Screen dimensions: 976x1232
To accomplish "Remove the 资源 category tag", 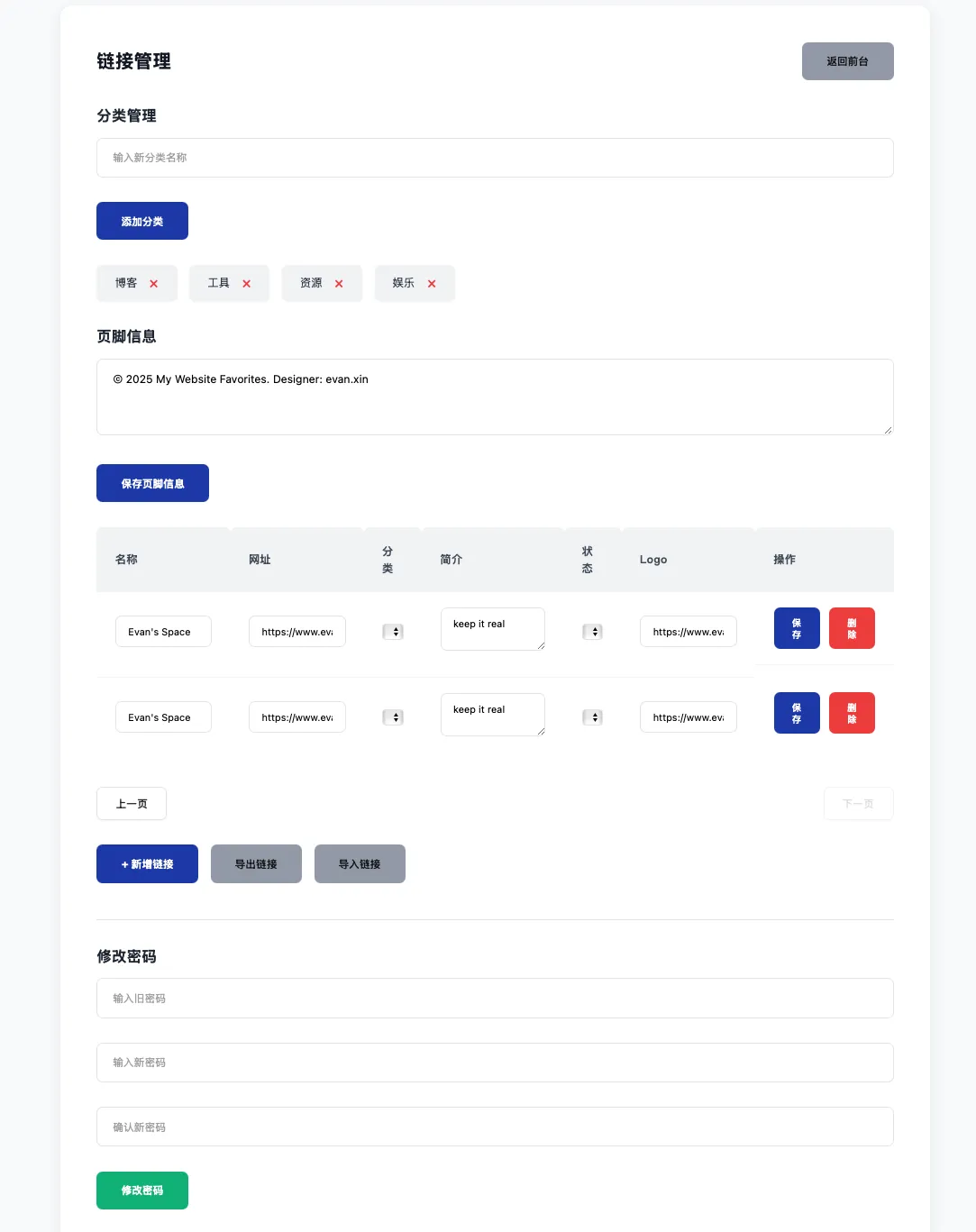I will coord(339,284).
